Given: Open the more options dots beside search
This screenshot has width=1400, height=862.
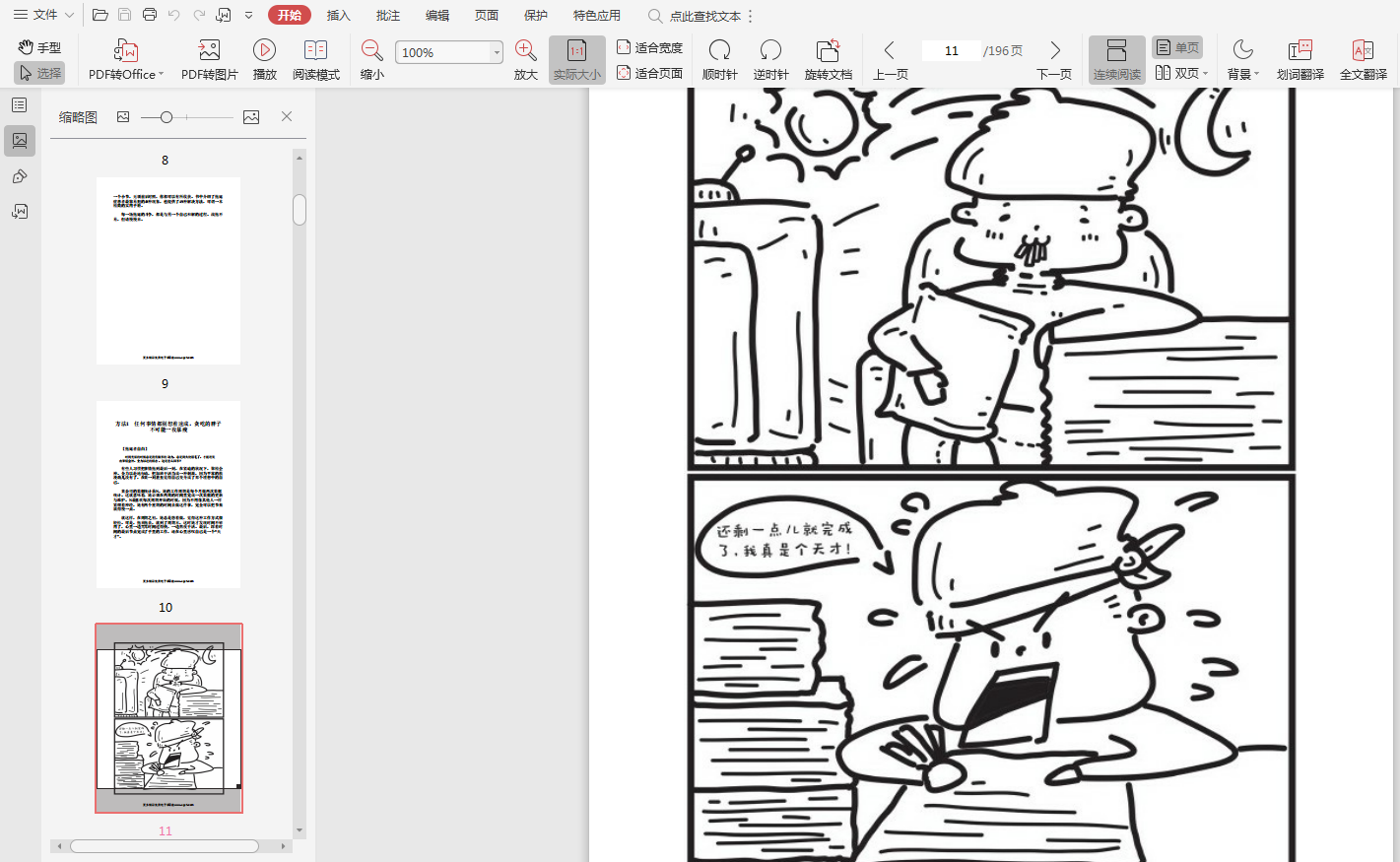Looking at the screenshot, I should click(x=751, y=16).
